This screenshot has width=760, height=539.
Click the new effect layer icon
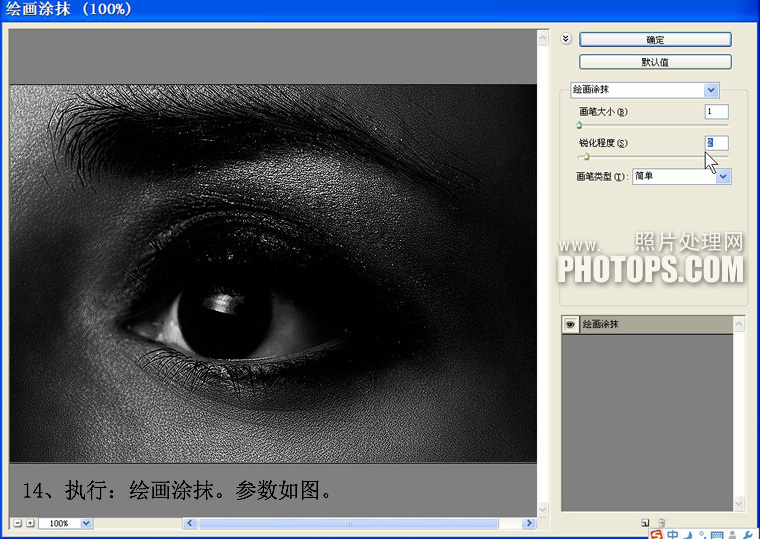pyautogui.click(x=645, y=523)
